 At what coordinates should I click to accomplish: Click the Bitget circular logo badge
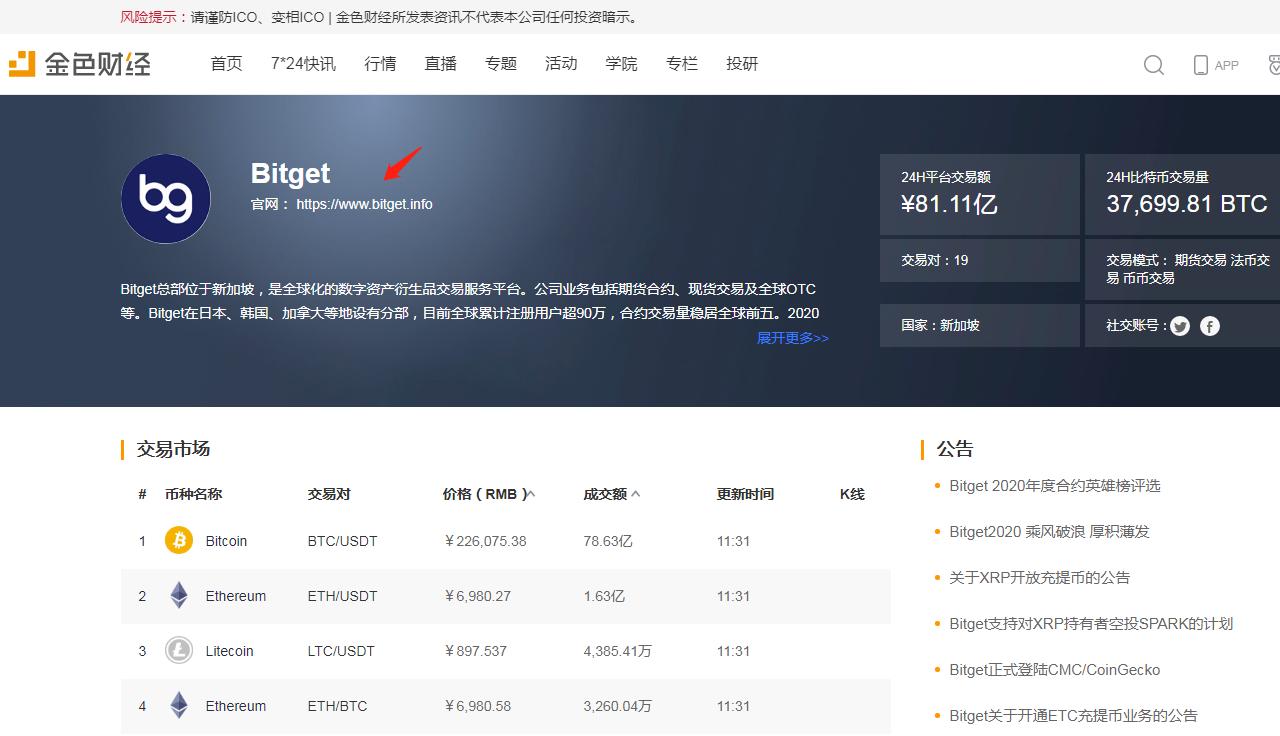[166, 198]
